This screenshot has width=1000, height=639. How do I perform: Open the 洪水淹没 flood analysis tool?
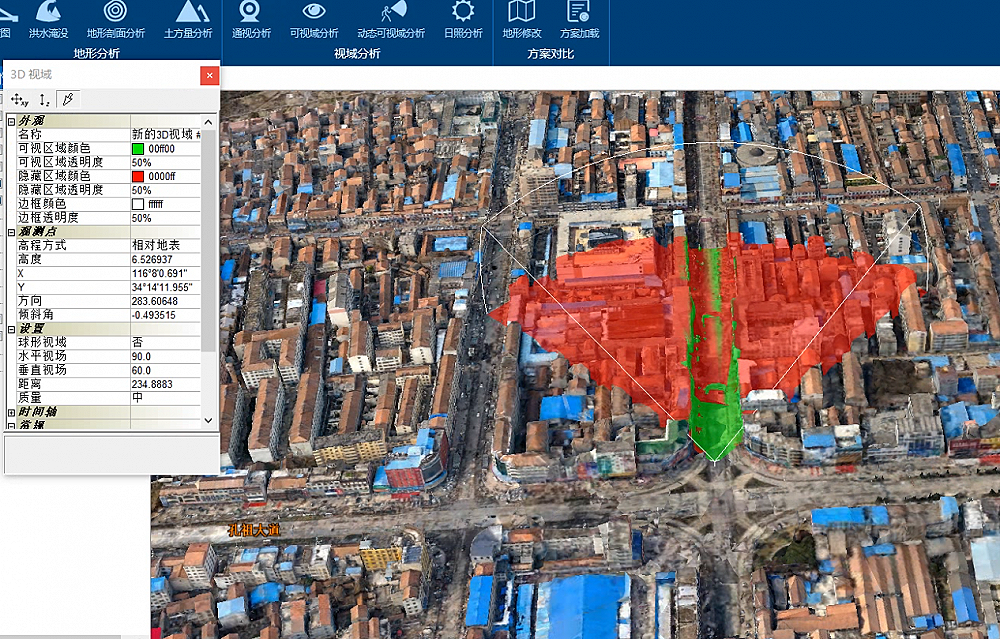tap(50, 20)
